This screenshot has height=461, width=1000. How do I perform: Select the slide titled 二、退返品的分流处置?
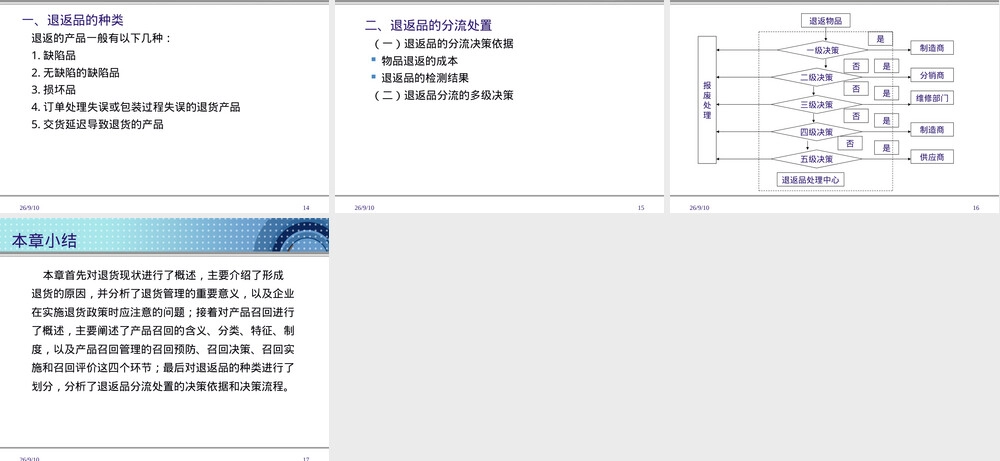[499, 106]
